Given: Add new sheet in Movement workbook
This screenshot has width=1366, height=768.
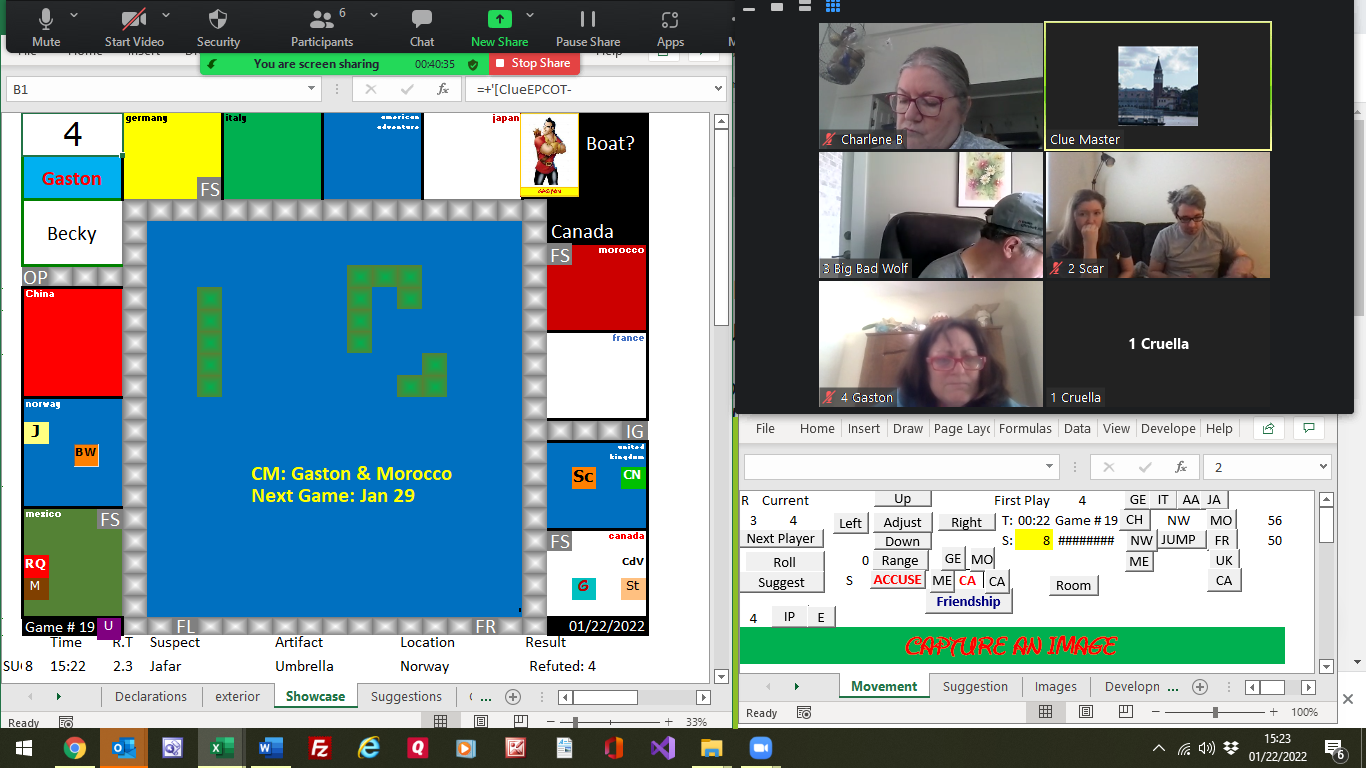Looking at the screenshot, I should [x=1200, y=687].
